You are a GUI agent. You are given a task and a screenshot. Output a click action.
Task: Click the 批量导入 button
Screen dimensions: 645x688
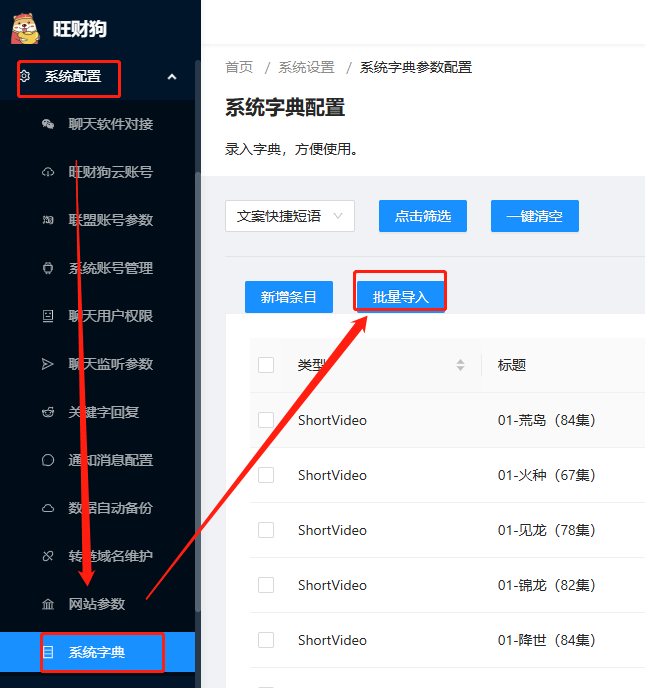(400, 297)
